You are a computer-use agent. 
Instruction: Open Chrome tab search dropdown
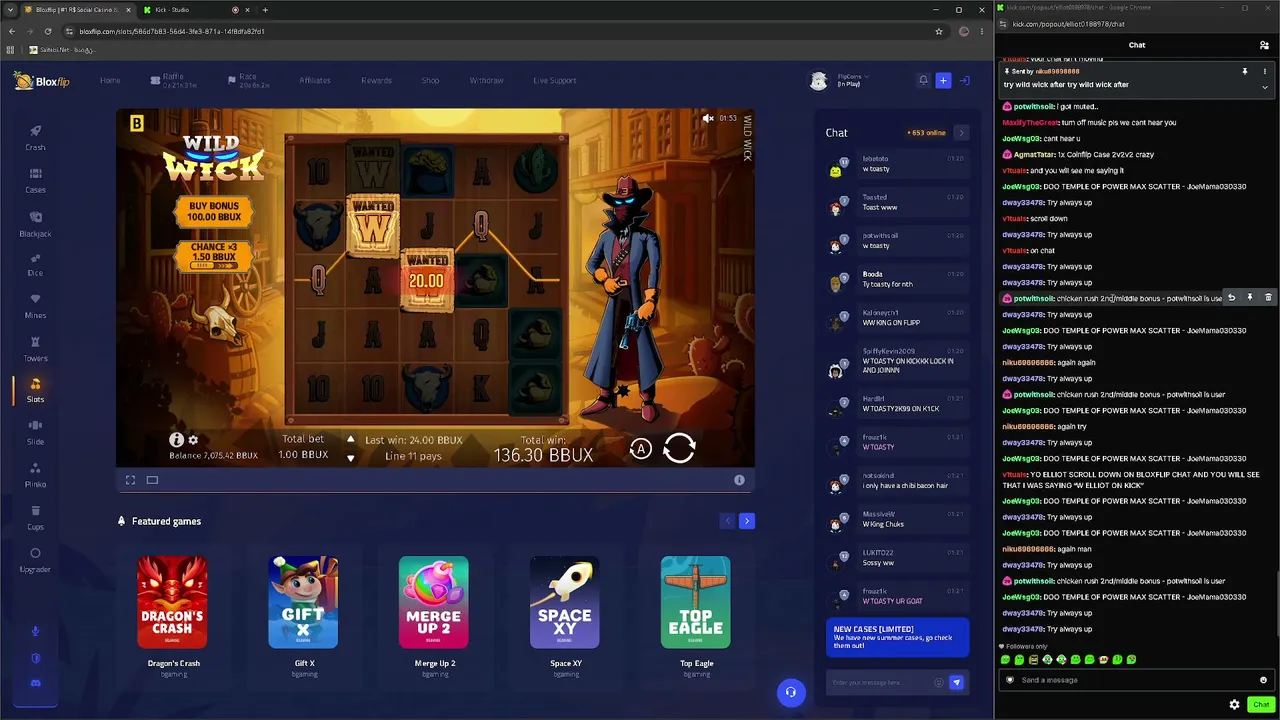coord(10,10)
